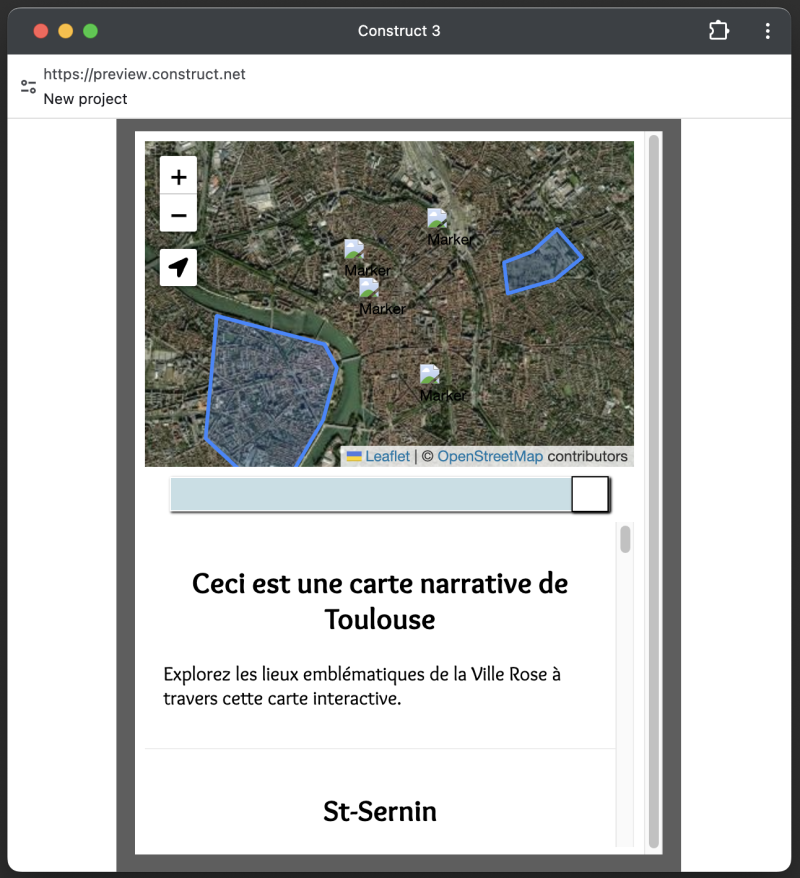800x878 pixels.
Task: Open the site settings icon beside URL
Action: 28,86
